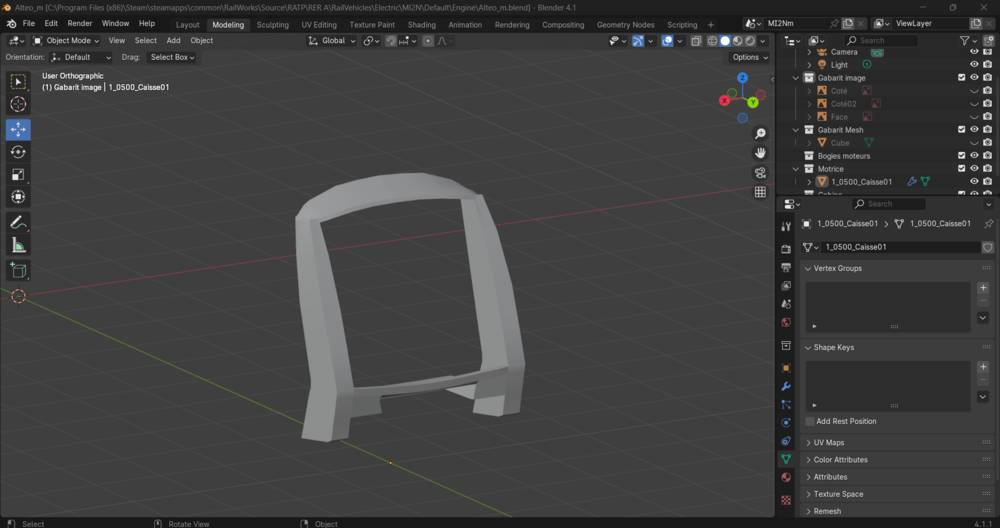Screen dimensions: 1000x528
Task: Activate the Scale tool
Action: (x=18, y=174)
